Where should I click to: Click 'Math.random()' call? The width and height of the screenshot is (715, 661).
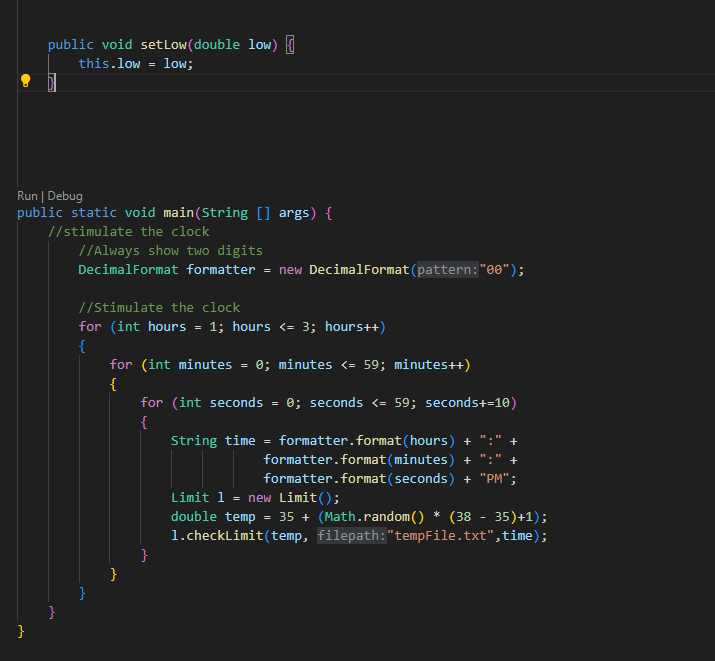click(374, 517)
